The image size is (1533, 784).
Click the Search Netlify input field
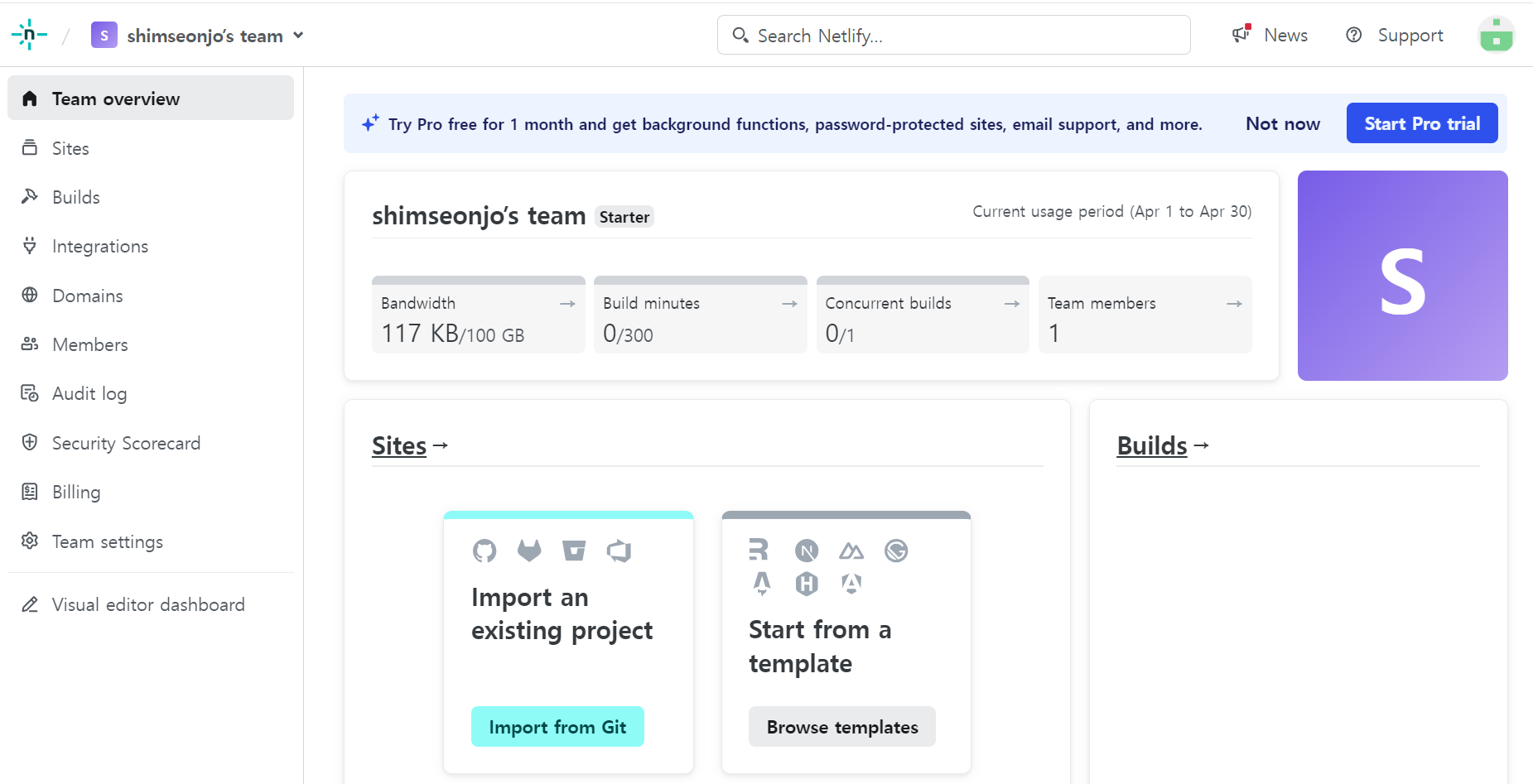pyautogui.click(x=952, y=36)
